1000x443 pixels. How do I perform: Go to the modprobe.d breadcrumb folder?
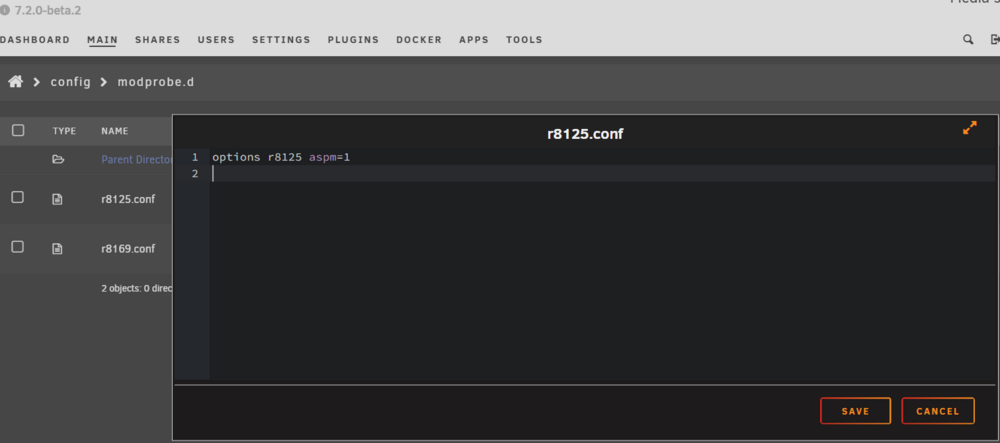pos(156,82)
